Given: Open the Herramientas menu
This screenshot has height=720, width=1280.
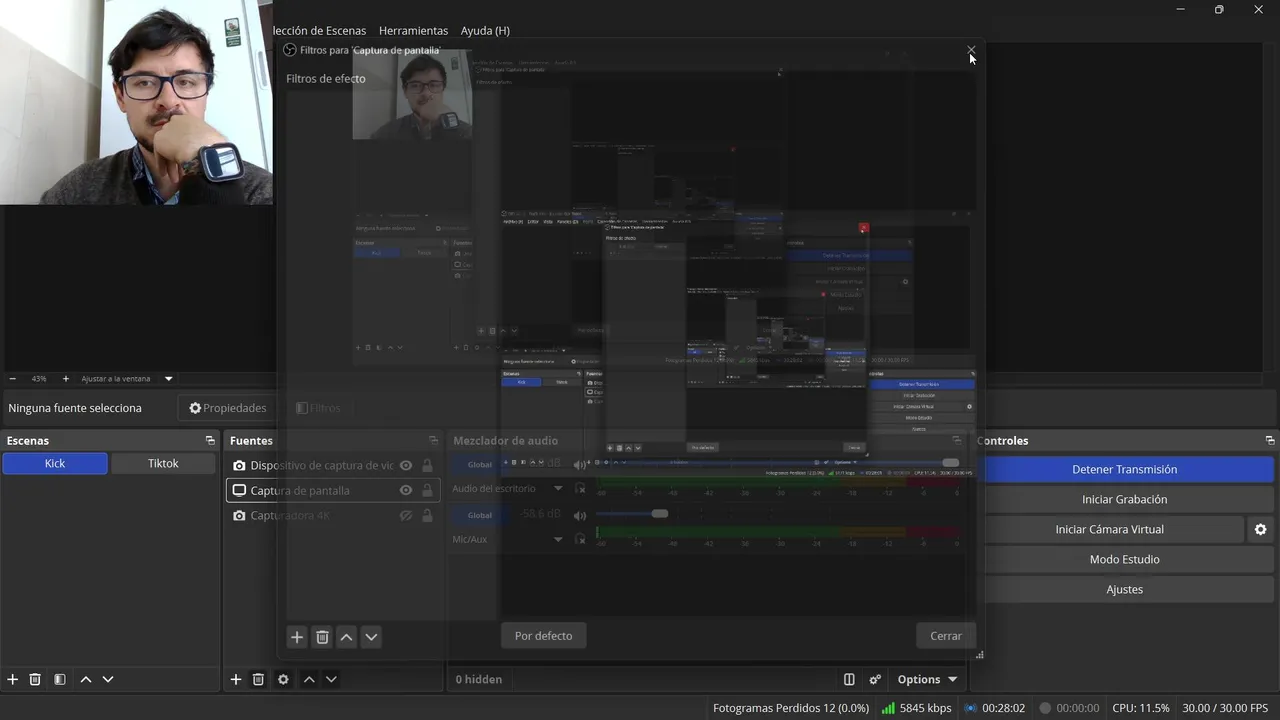Looking at the screenshot, I should click(x=413, y=30).
